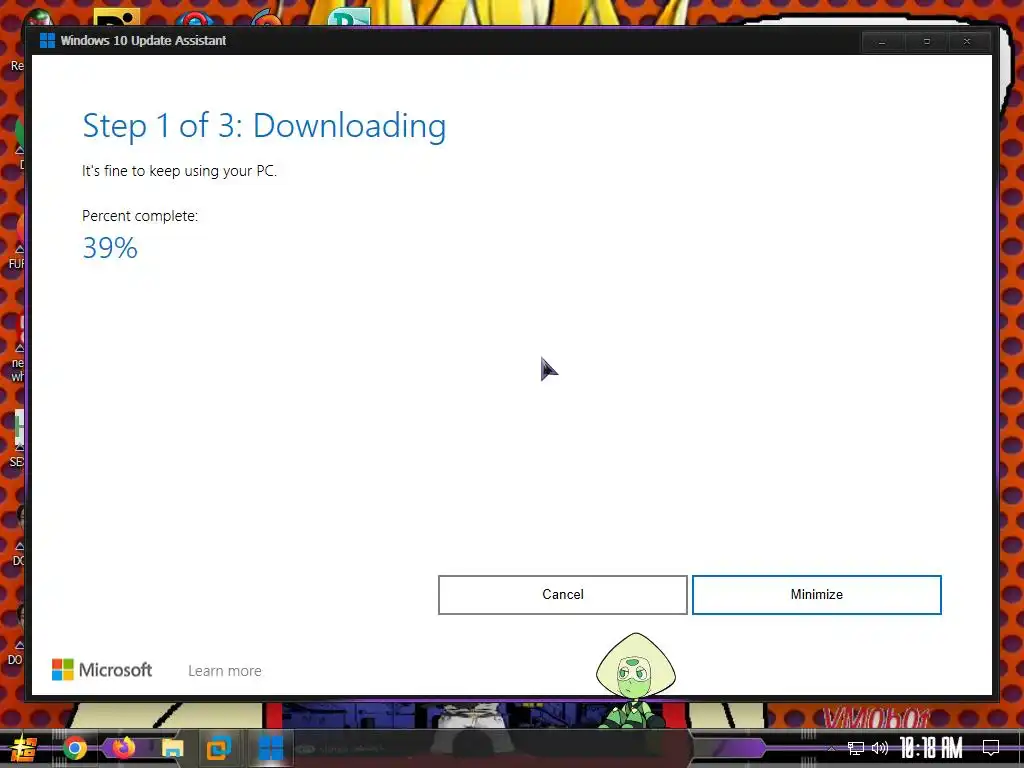1024x768 pixels.
Task: Click the 10:18 AM taskbar clock
Action: click(x=931, y=748)
